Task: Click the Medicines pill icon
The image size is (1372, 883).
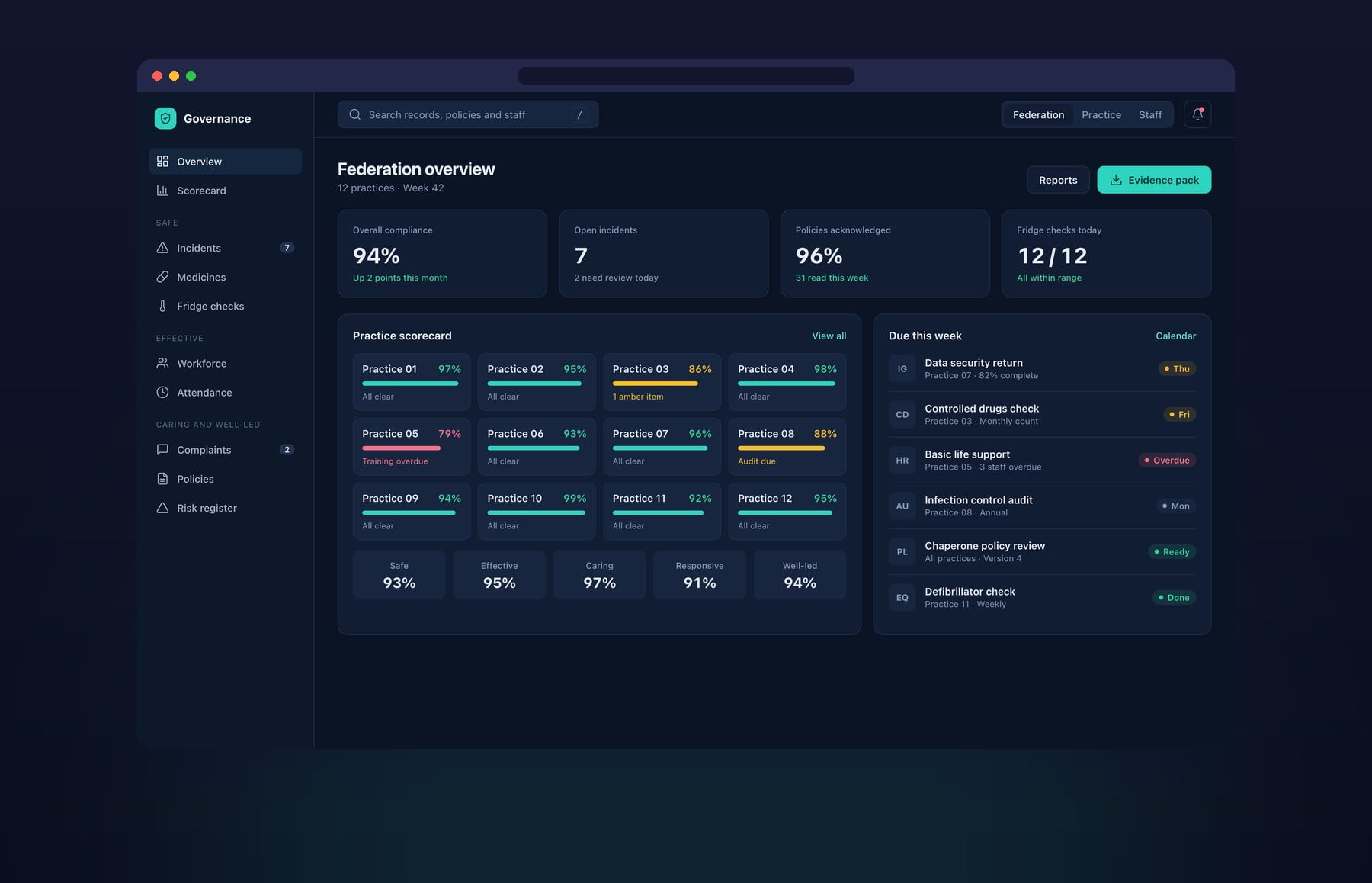Action: pyautogui.click(x=162, y=277)
